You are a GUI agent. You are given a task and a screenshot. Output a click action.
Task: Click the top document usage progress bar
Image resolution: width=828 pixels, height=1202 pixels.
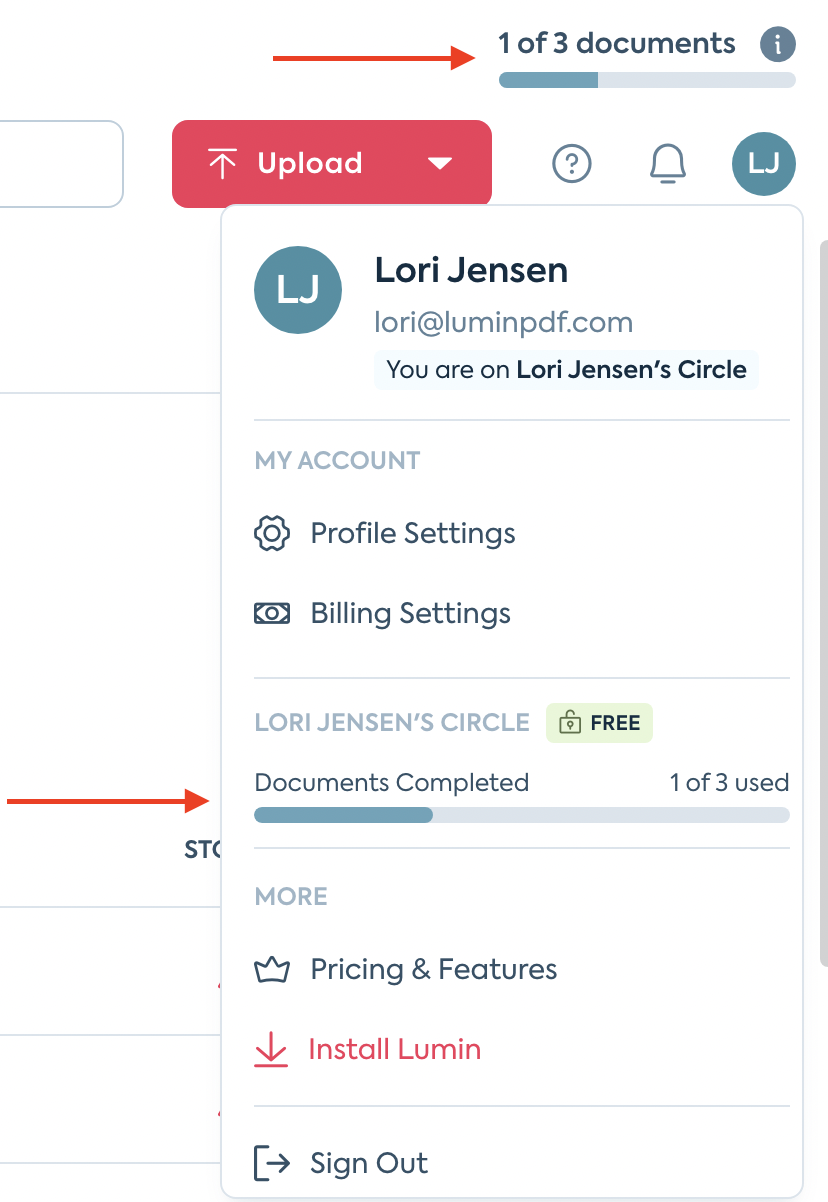click(647, 81)
